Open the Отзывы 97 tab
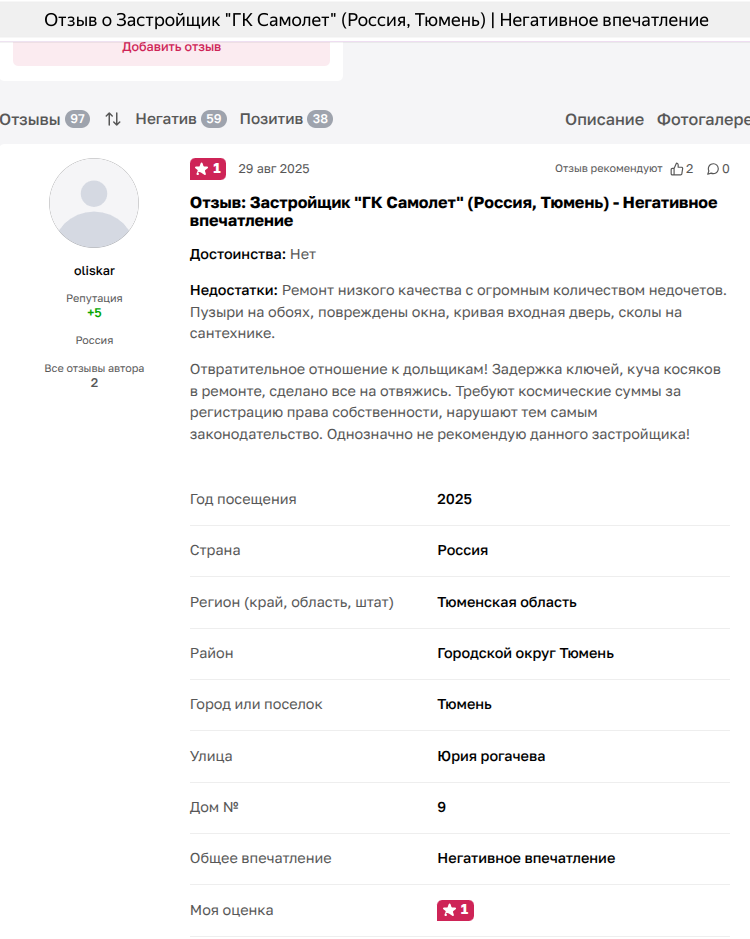Screen dimensions: 750x939 [44, 119]
